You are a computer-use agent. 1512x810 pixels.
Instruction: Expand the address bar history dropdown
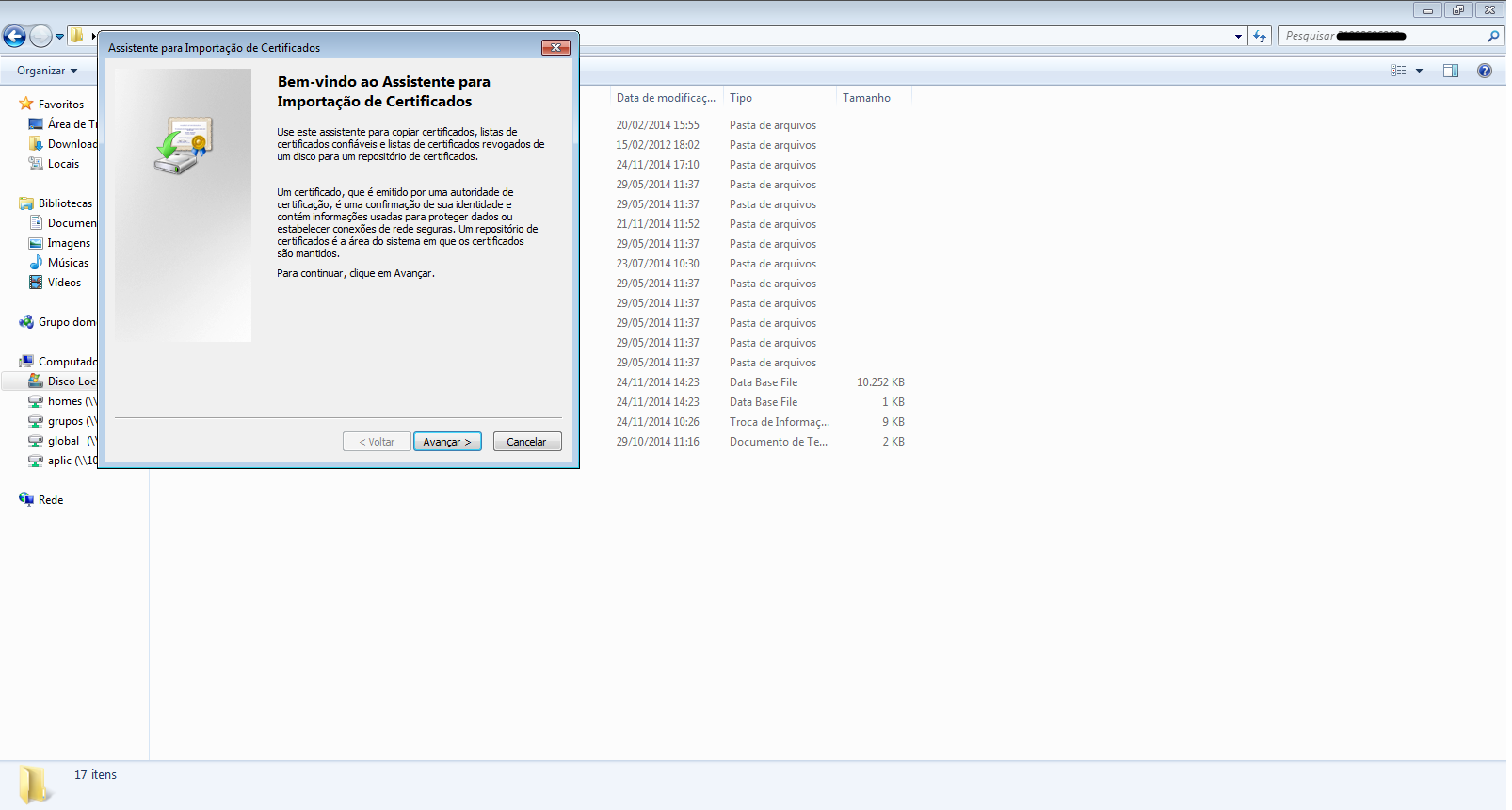click(x=1238, y=37)
